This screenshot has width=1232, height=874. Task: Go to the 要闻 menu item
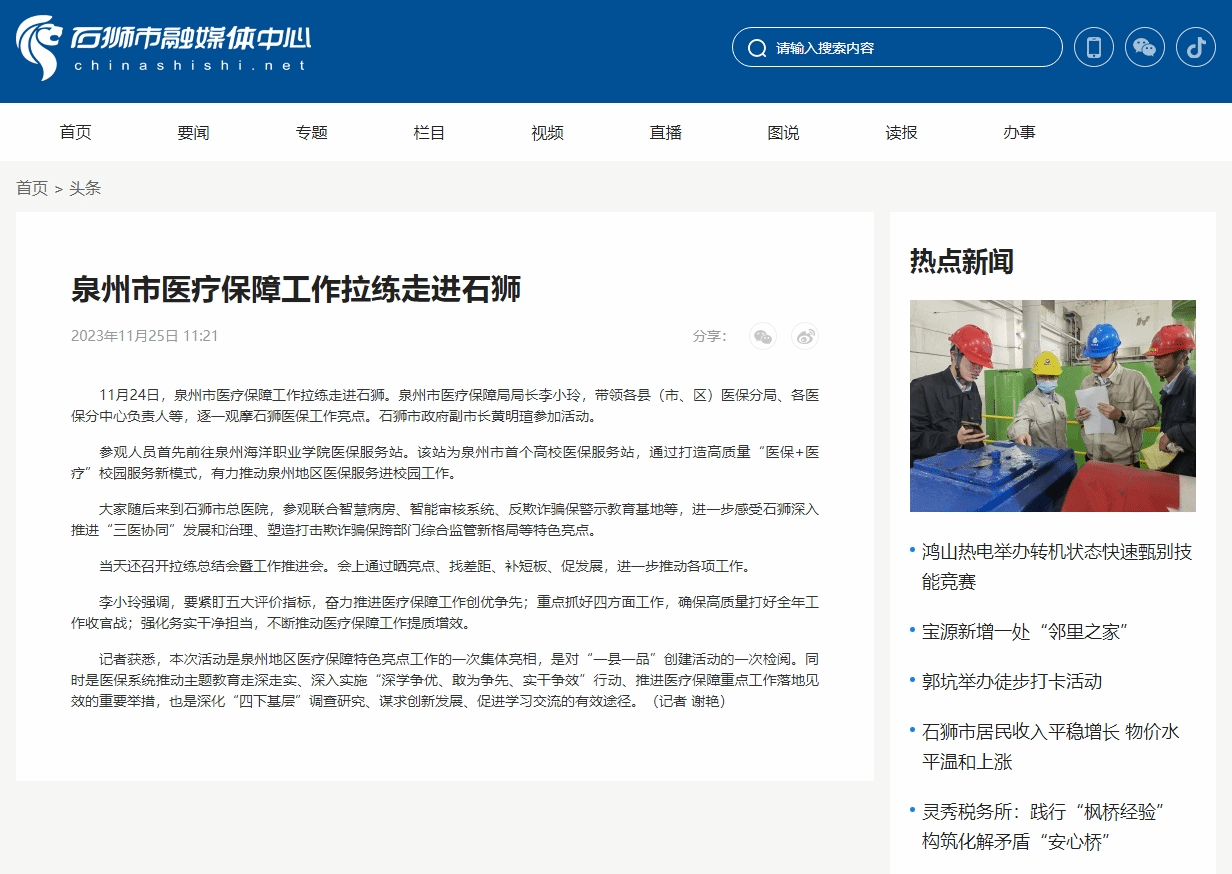193,132
